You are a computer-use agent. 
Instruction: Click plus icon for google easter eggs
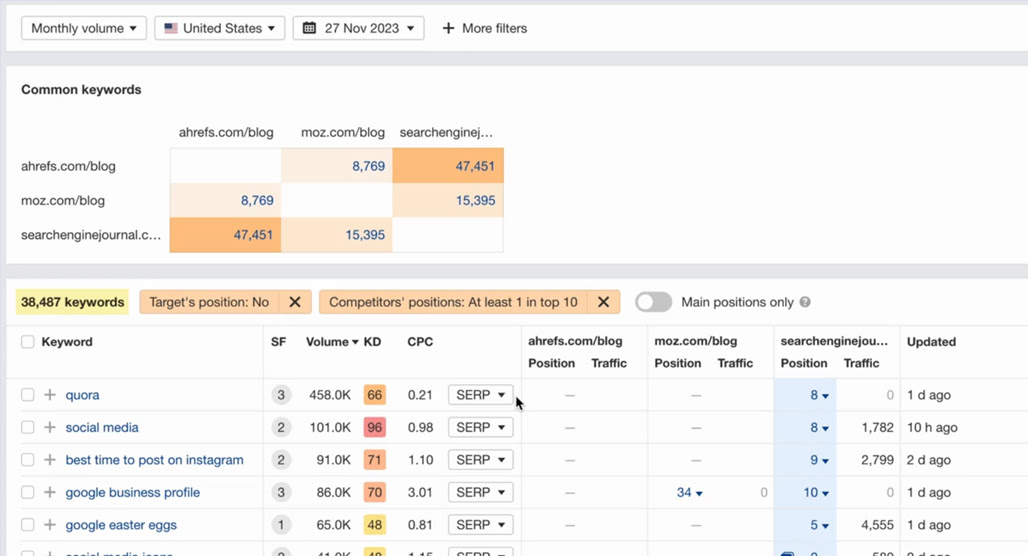tap(50, 525)
